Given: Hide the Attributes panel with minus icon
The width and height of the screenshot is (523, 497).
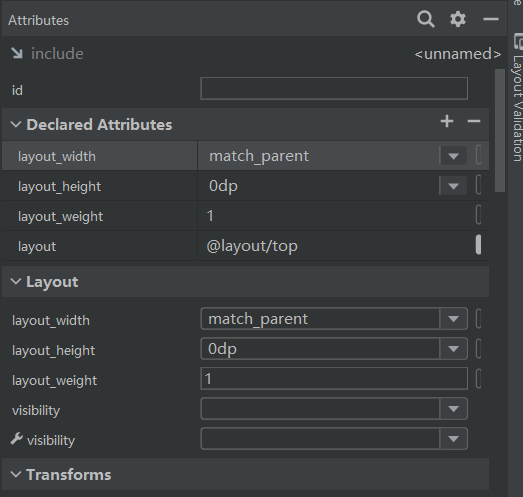Looking at the screenshot, I should pos(491,19).
